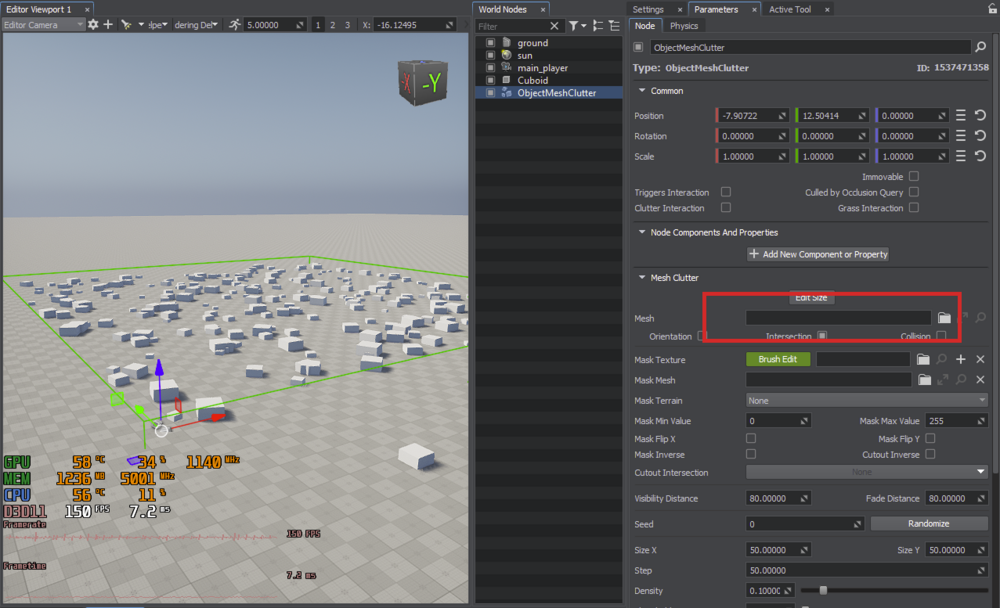Enable the Immovable checkbox

coord(913,176)
